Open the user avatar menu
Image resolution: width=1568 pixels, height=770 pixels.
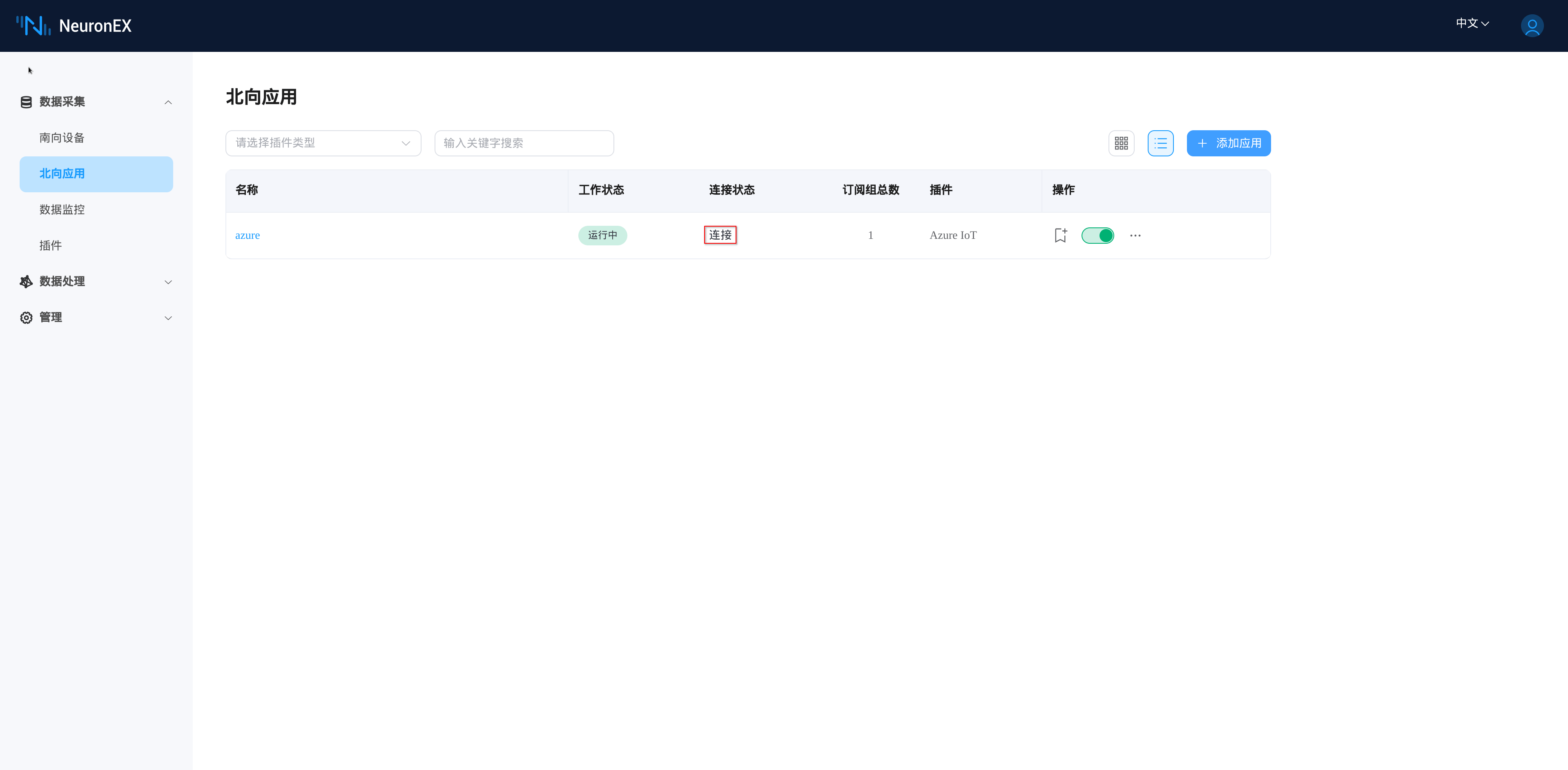click(1533, 26)
